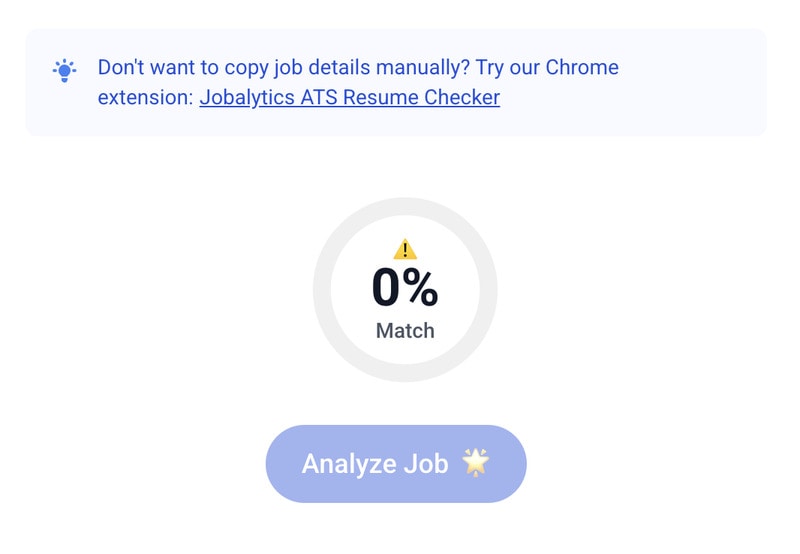Click the word "Jobalytics" in the link
Image resolution: width=800 pixels, height=554 pixels.
[247, 98]
